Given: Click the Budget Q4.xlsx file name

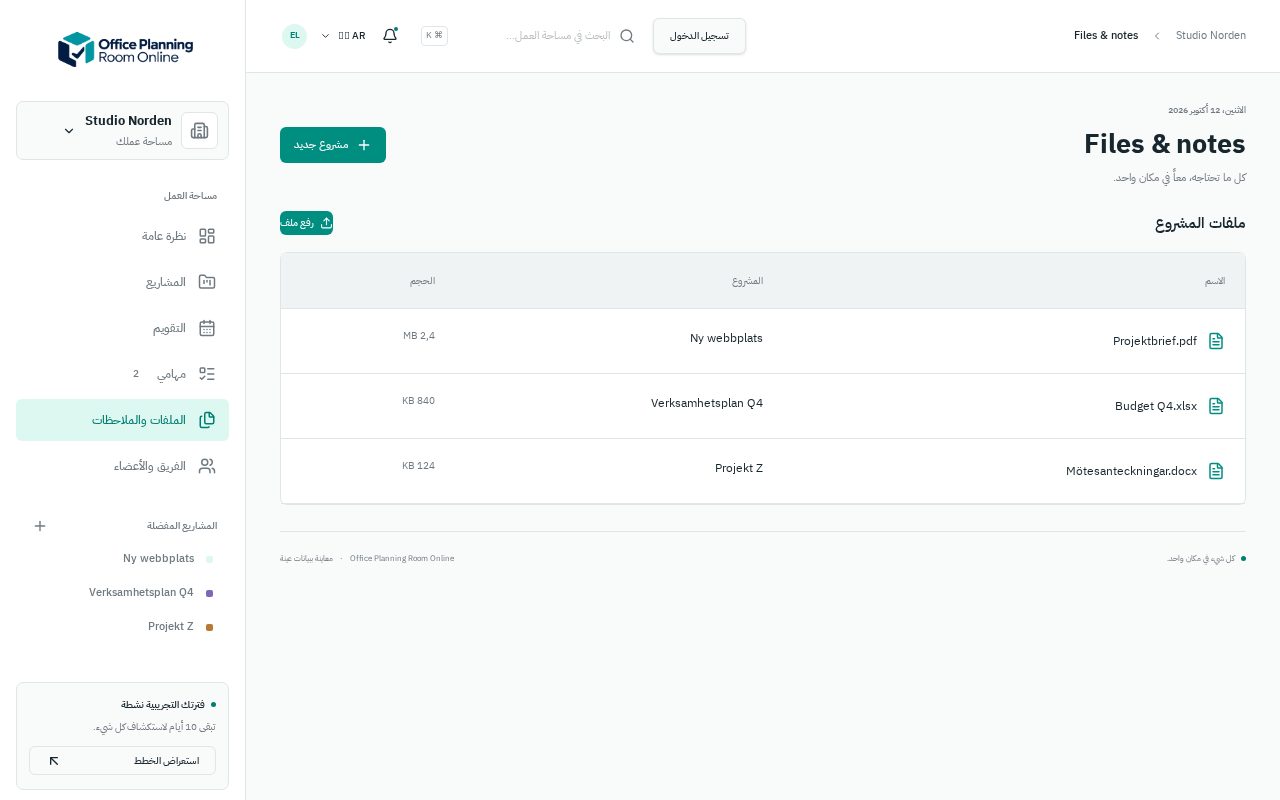Looking at the screenshot, I should (1156, 406).
